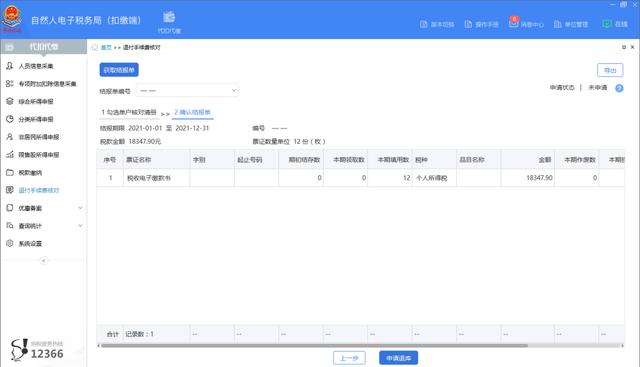The width and height of the screenshot is (640, 367).
Task: Click the operation manual icon in header
Action: click(x=468, y=24)
